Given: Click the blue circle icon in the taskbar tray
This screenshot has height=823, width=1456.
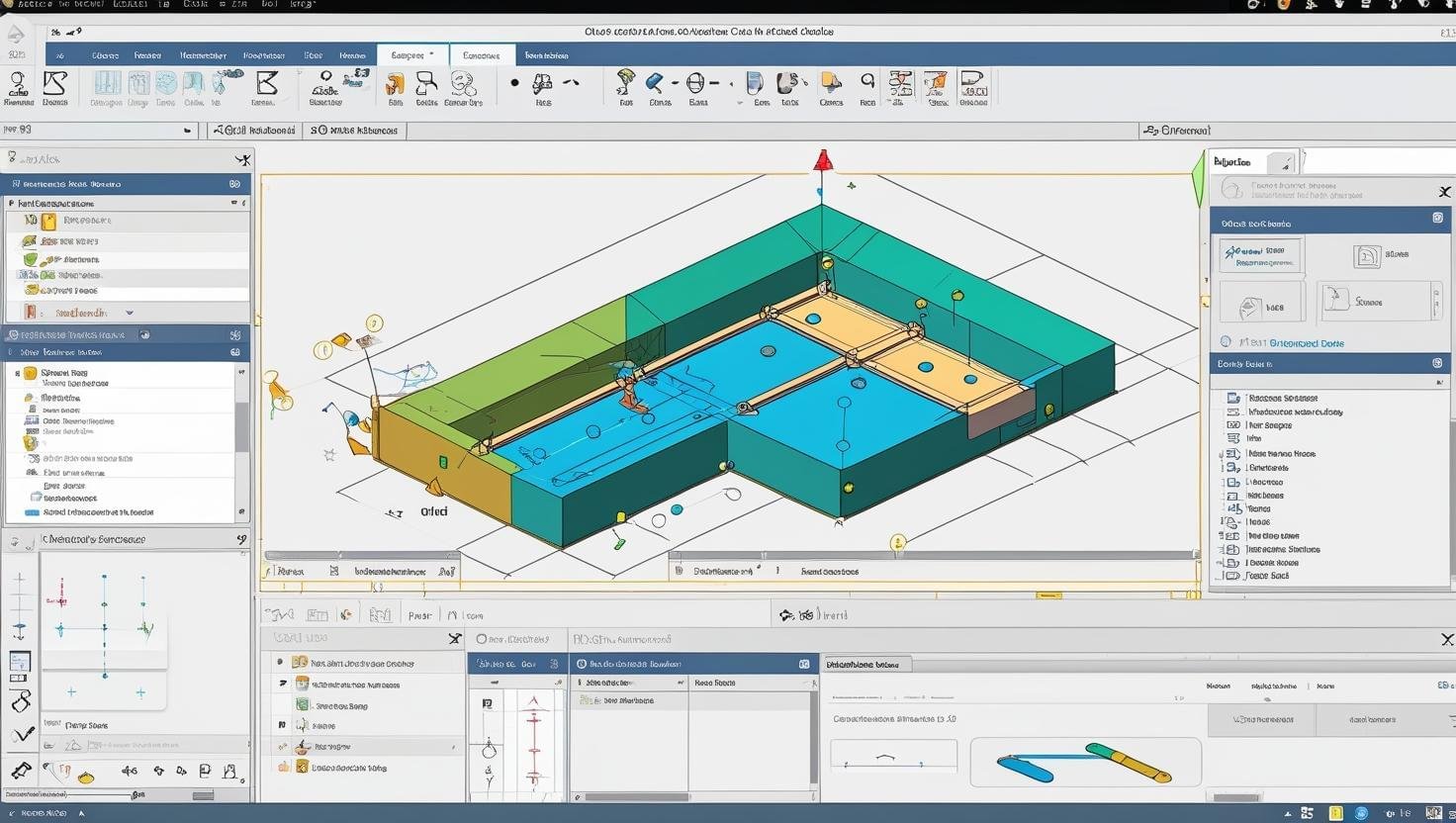Looking at the screenshot, I should click(1362, 813).
